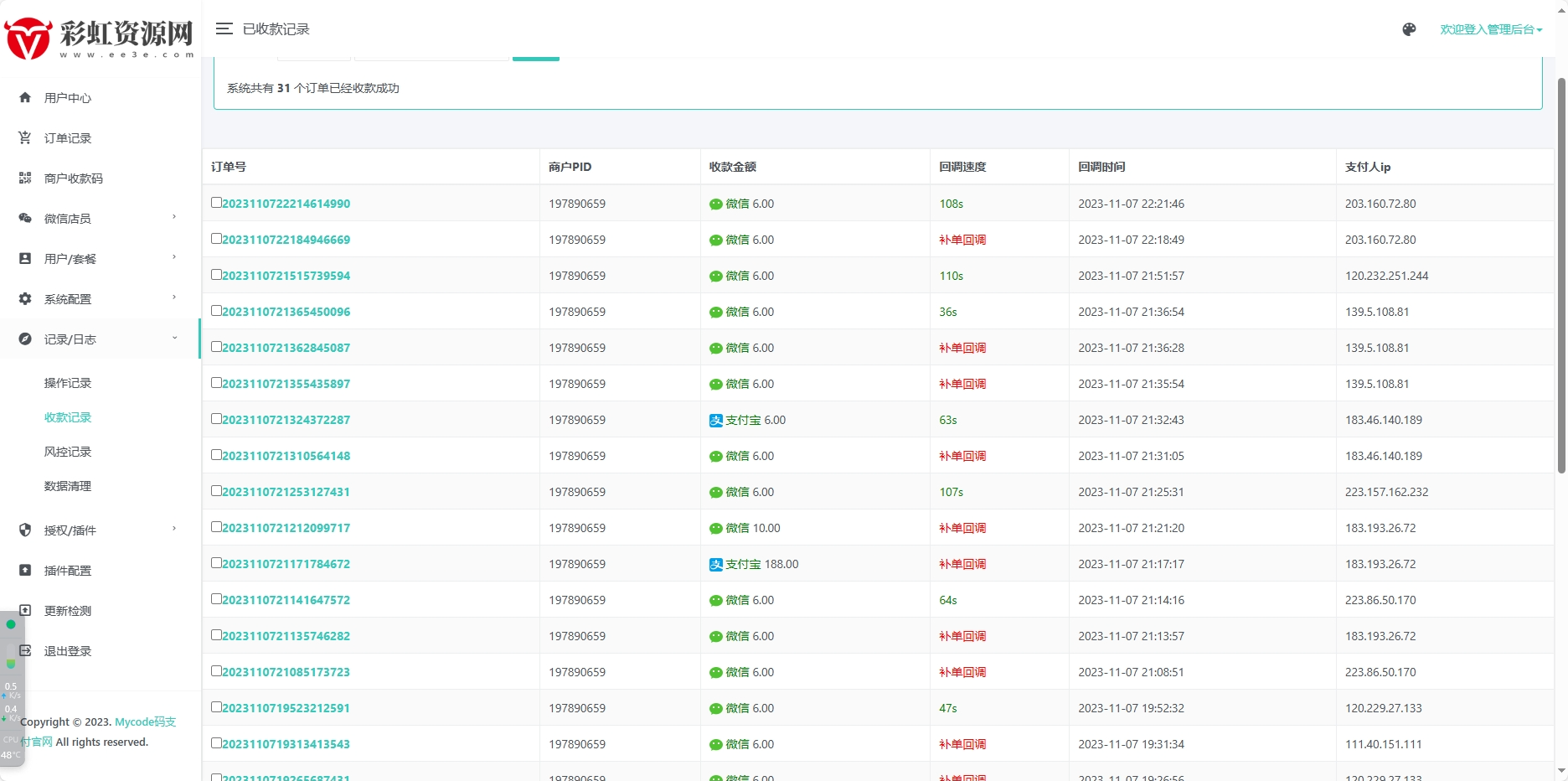This screenshot has height=781, width=1568.
Task: Open the 风控记录 submenu item
Action: coord(68,452)
